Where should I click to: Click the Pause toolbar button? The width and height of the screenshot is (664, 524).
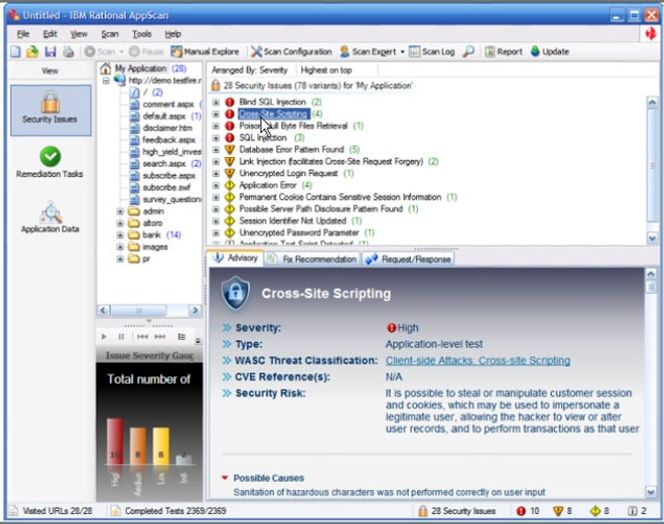[x=147, y=52]
